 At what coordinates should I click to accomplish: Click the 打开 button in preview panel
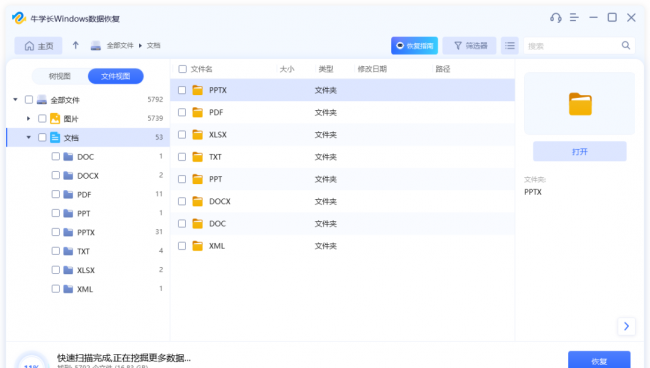(x=580, y=151)
